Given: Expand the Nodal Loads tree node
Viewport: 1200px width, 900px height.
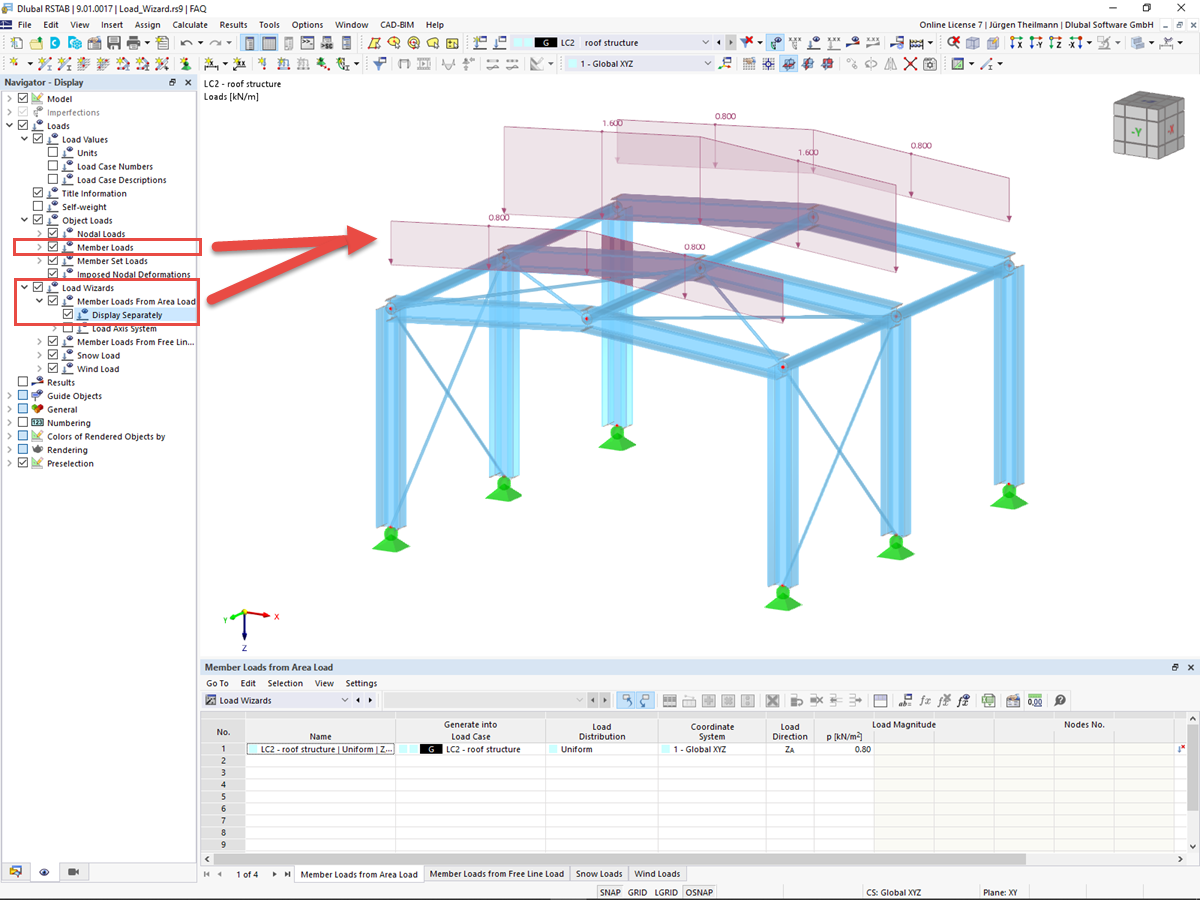Looking at the screenshot, I should point(39,234).
